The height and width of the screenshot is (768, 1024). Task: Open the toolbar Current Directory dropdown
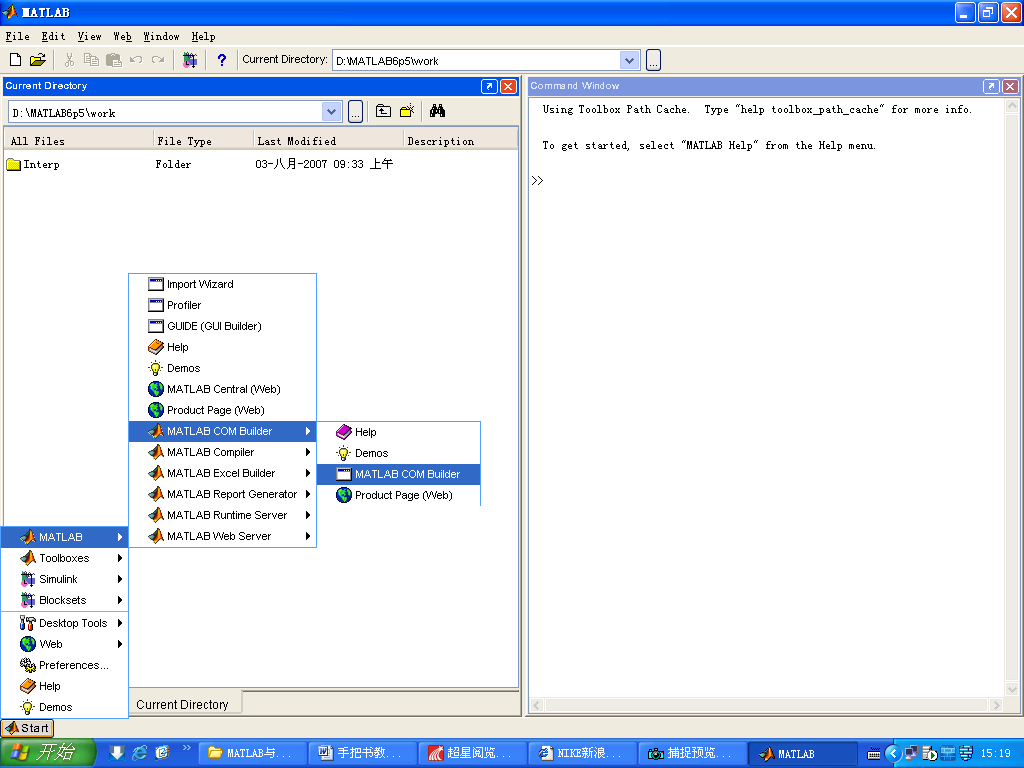pos(629,61)
